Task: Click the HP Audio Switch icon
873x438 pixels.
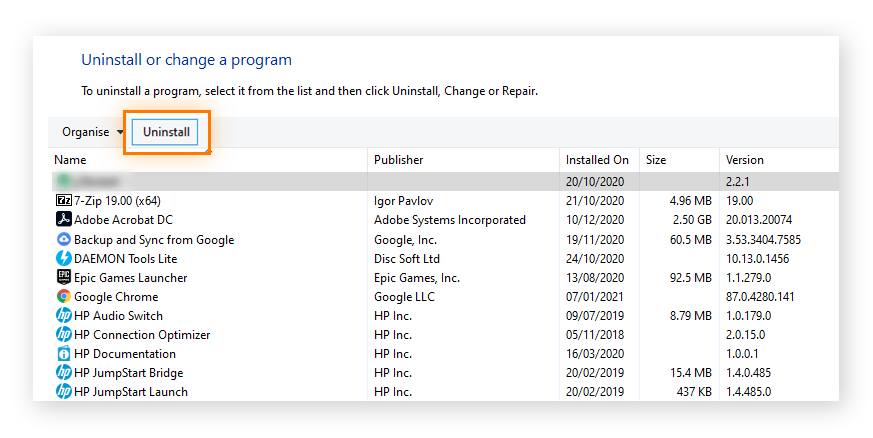Action: (64, 316)
